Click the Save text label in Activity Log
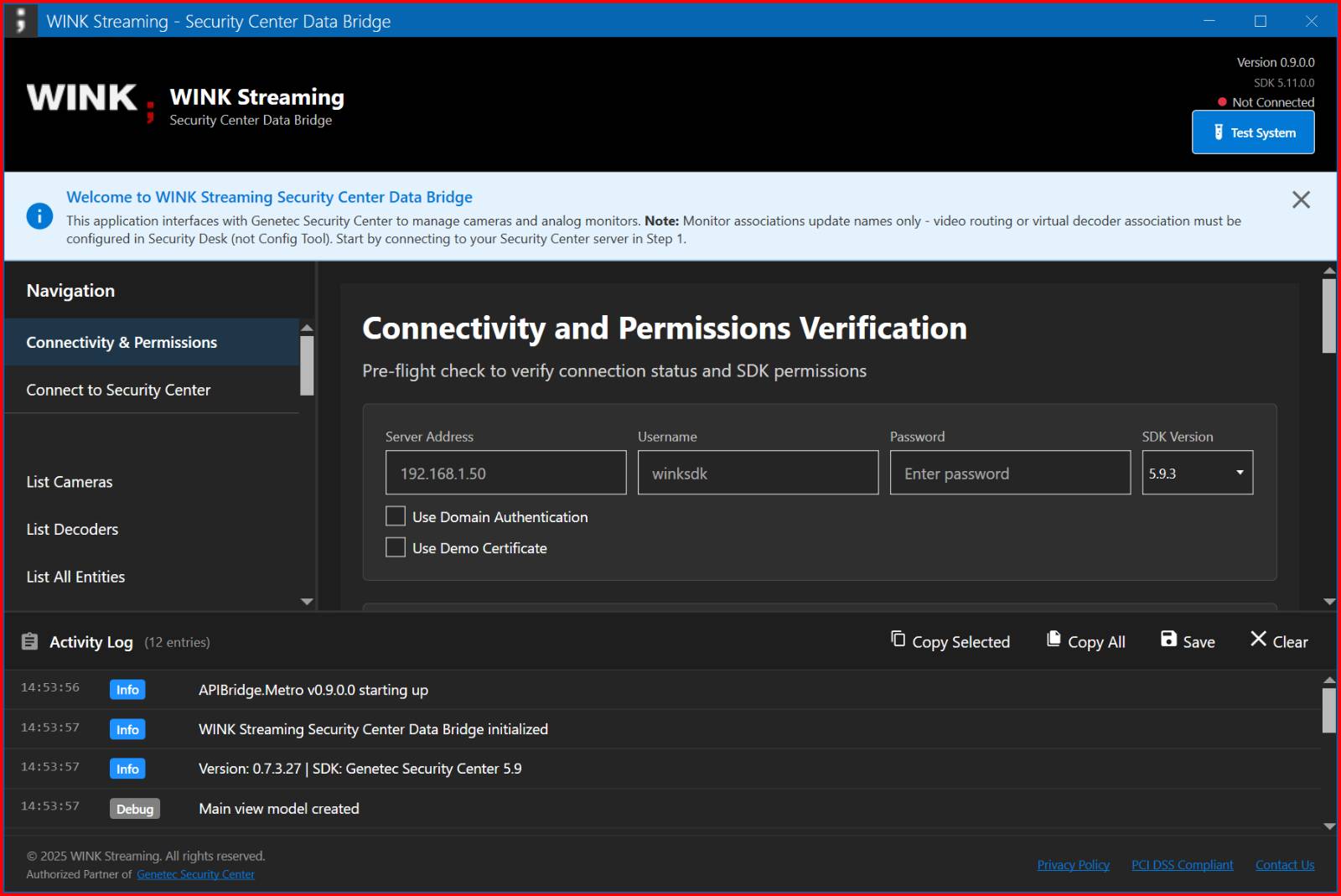 tap(1199, 642)
